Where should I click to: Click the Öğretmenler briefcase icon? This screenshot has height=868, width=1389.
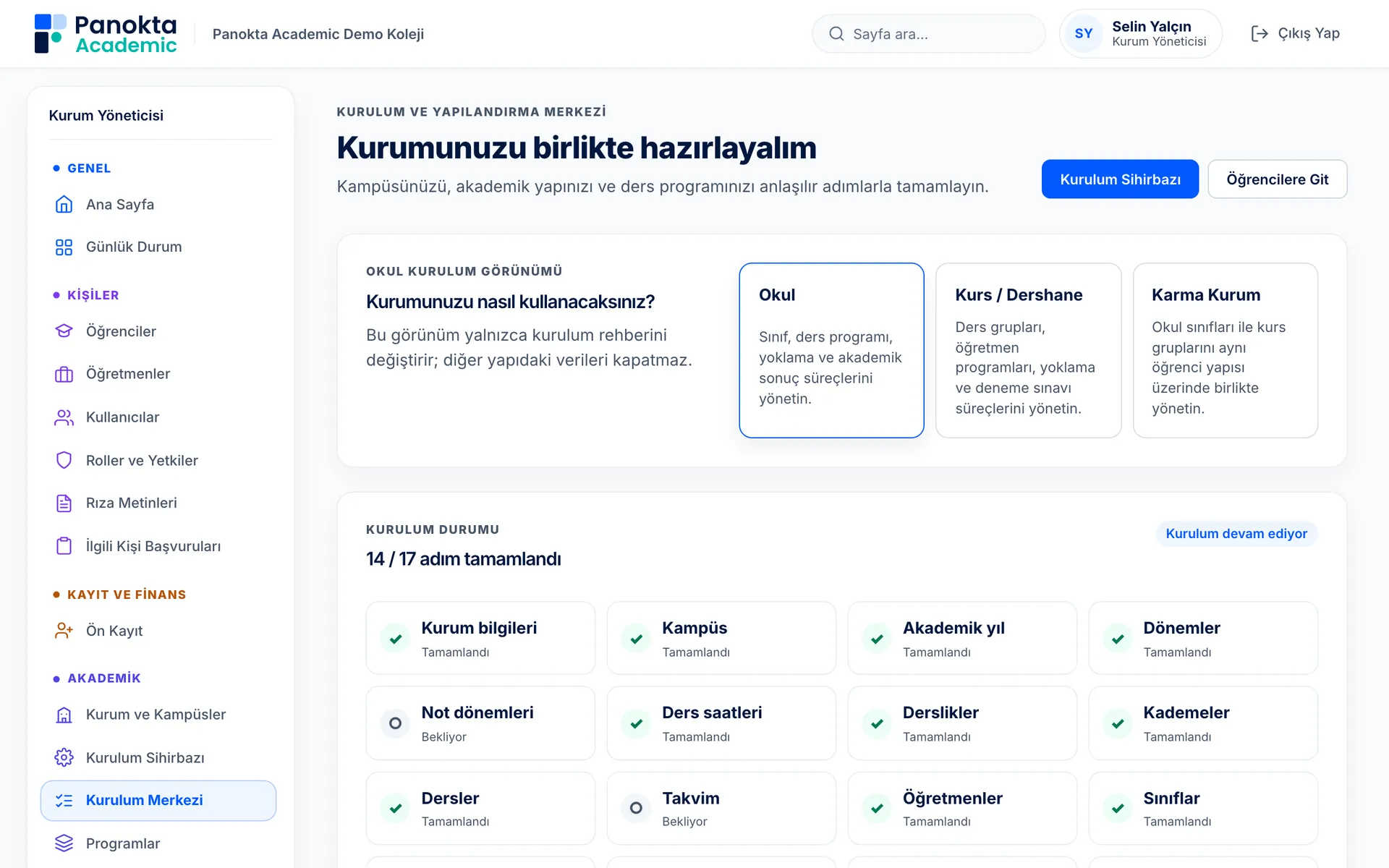coord(64,374)
